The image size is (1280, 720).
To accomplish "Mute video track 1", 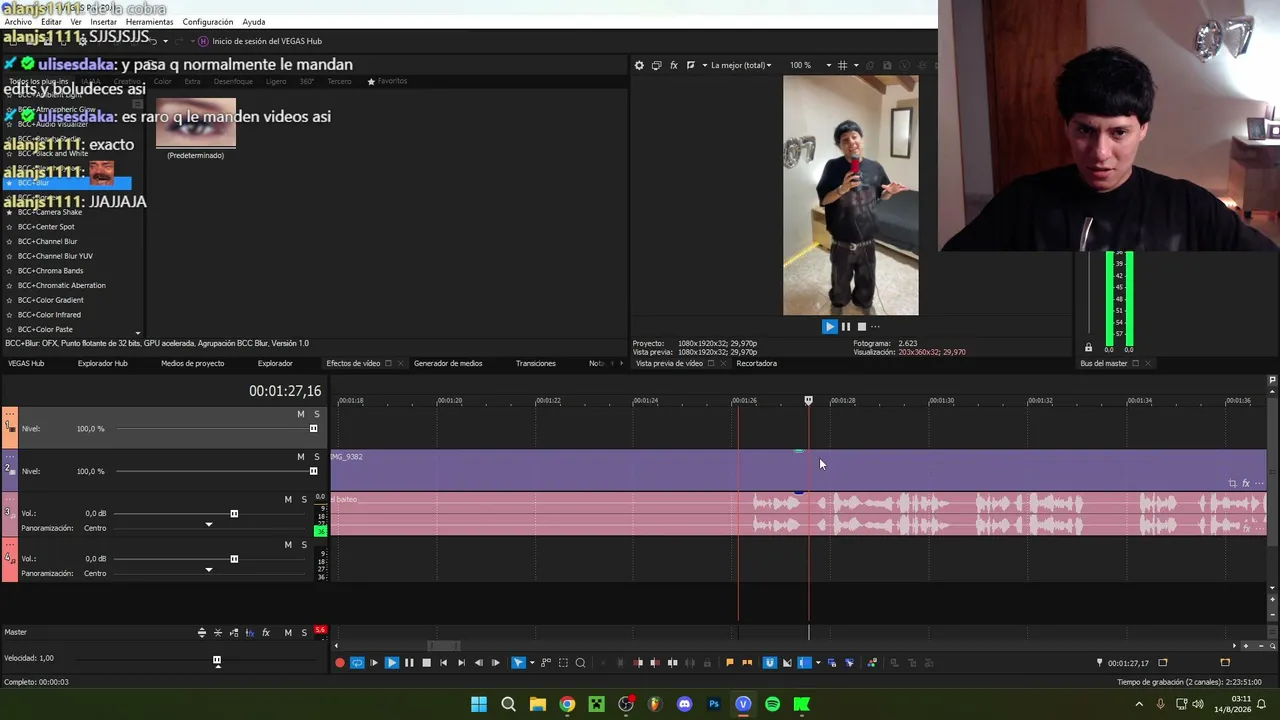I will (300, 414).
